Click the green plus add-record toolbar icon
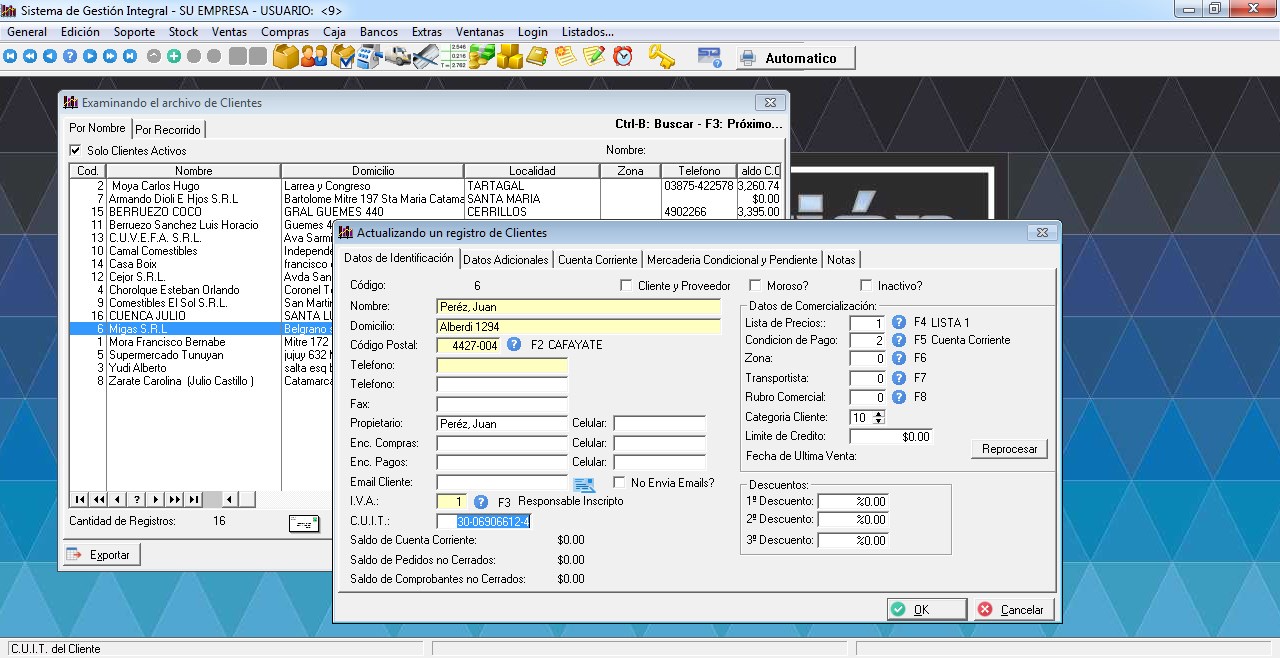 [x=174, y=57]
